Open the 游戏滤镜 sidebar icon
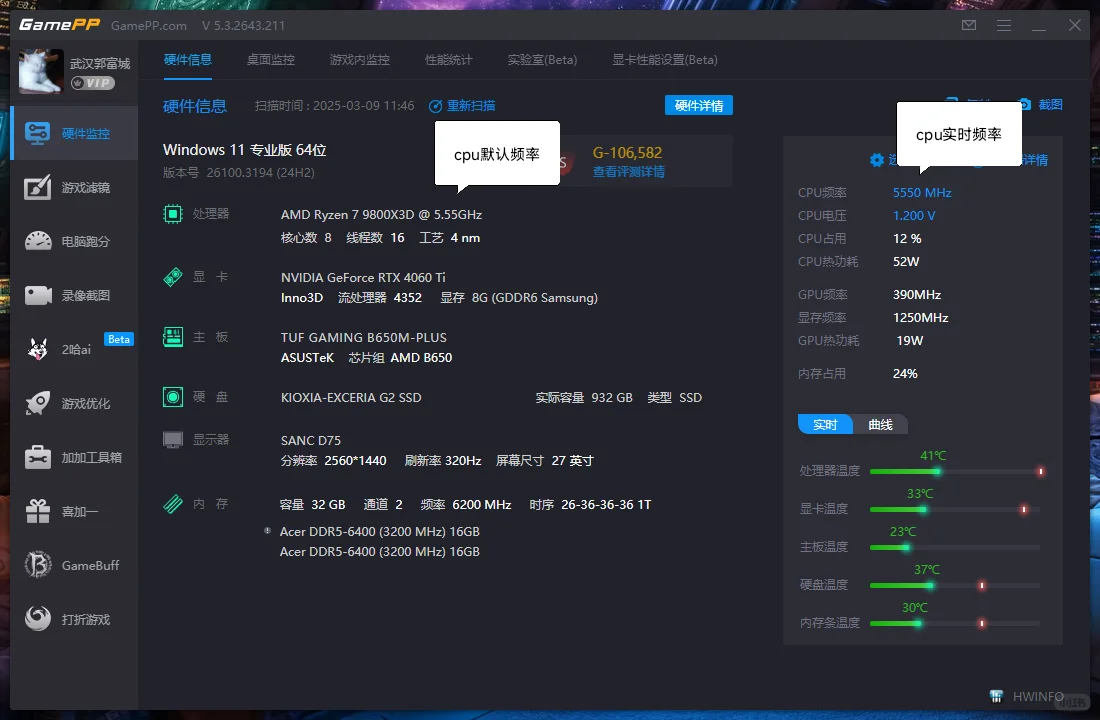1100x720 pixels. (x=38, y=187)
